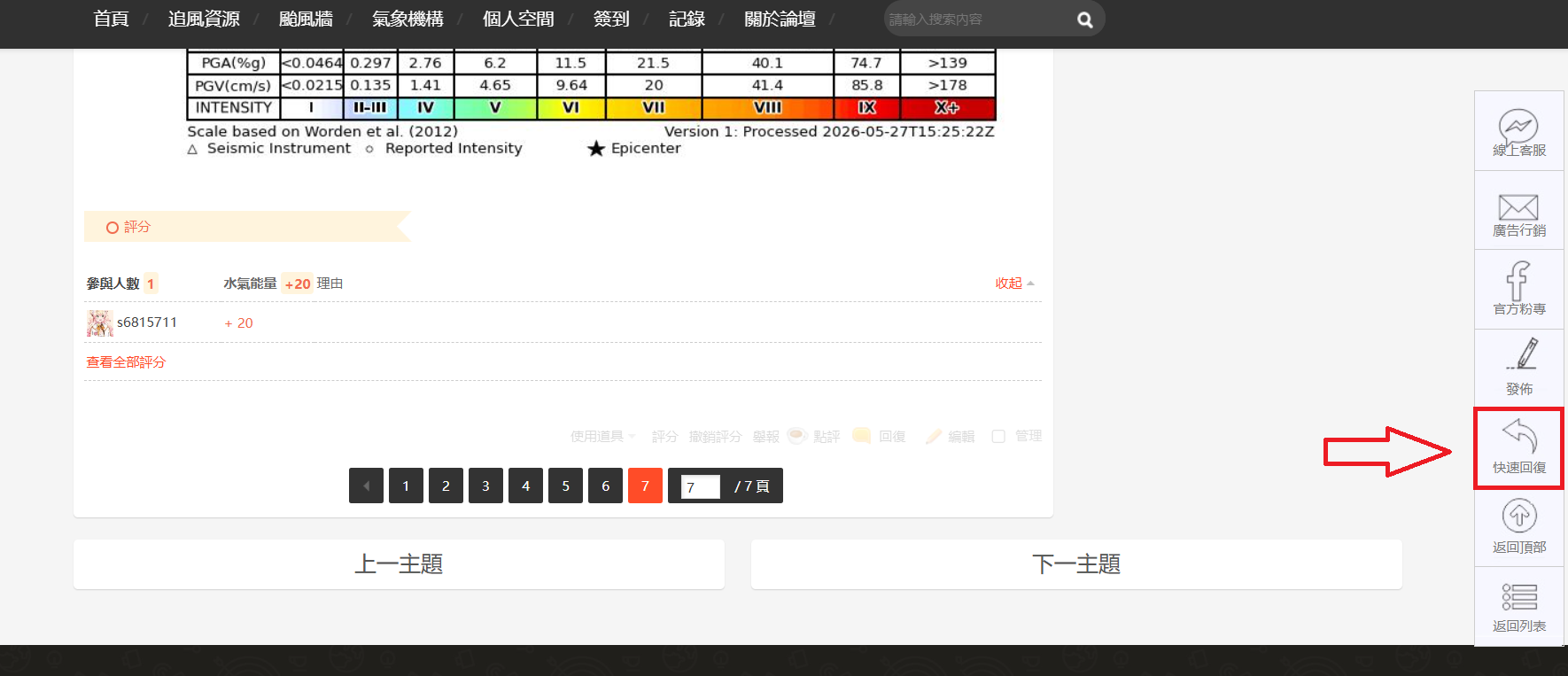1568x676 pixels.
Task: Click the 編輯 pencil edit icon
Action: (933, 436)
